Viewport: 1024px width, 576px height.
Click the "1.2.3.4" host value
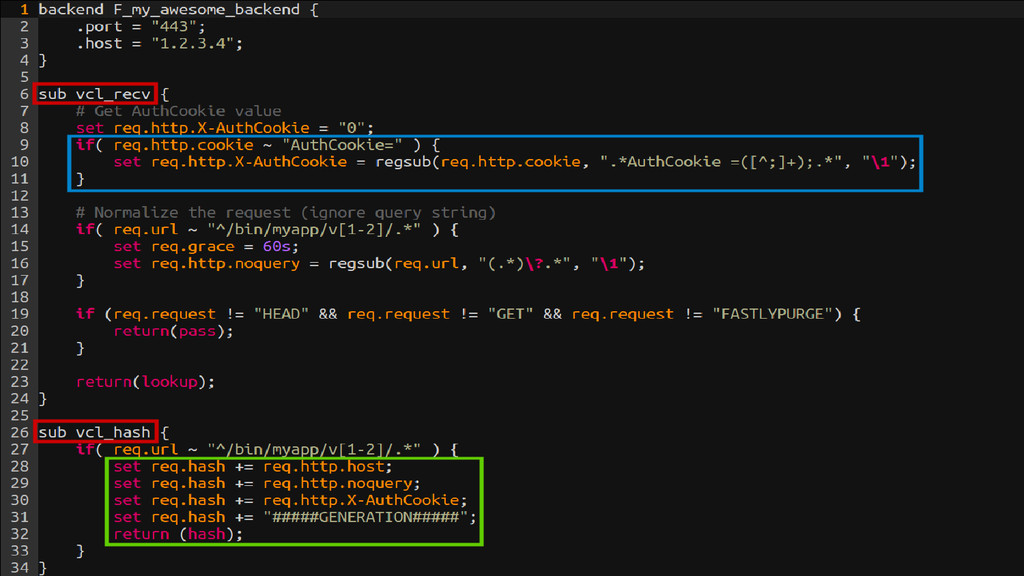pos(193,44)
